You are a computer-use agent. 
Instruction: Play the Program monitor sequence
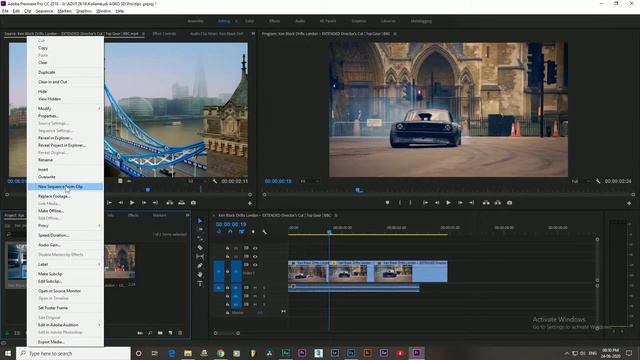pos(448,202)
